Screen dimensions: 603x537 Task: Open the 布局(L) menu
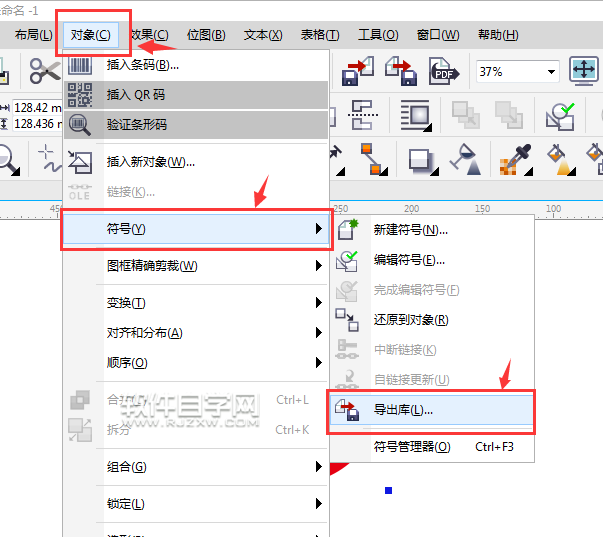pyautogui.click(x=33, y=35)
